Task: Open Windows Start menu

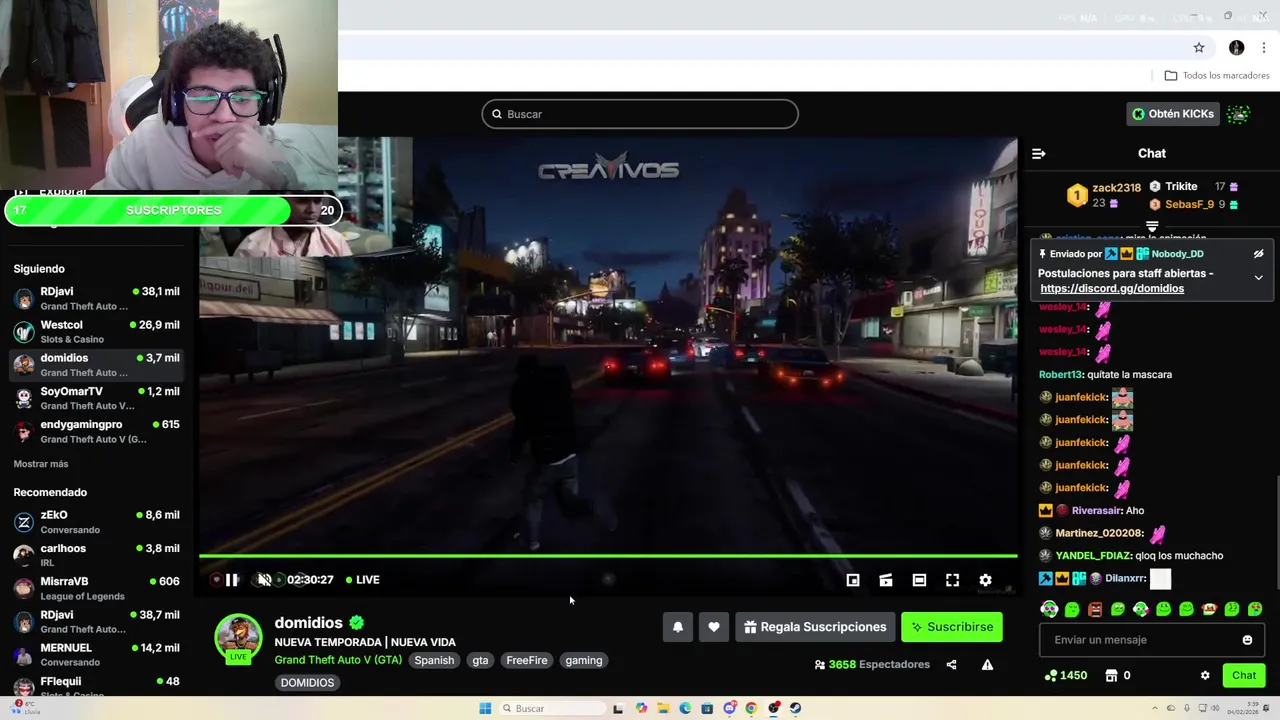Action: (485, 708)
